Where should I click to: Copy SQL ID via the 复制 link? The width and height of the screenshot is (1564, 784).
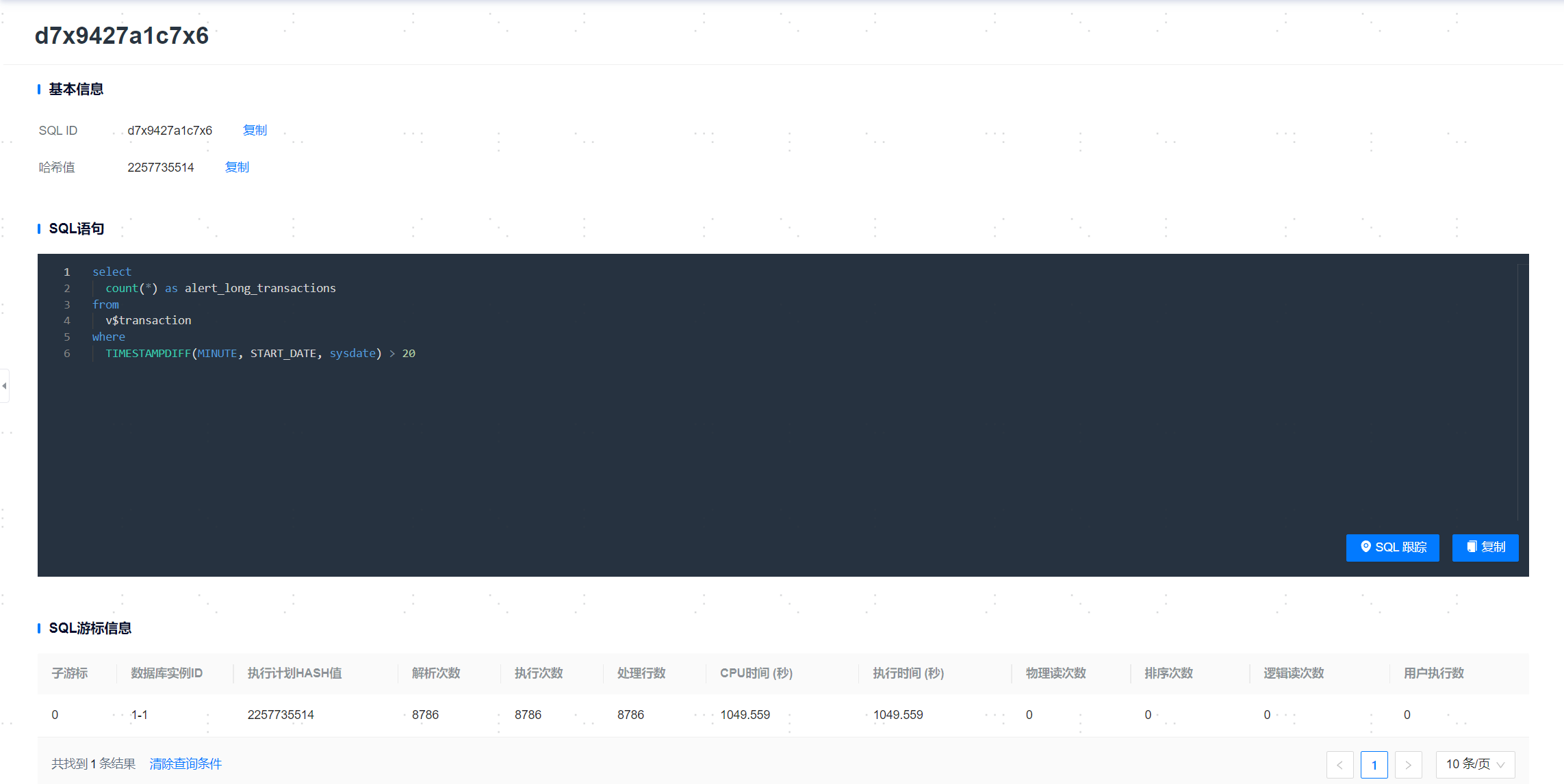255,130
